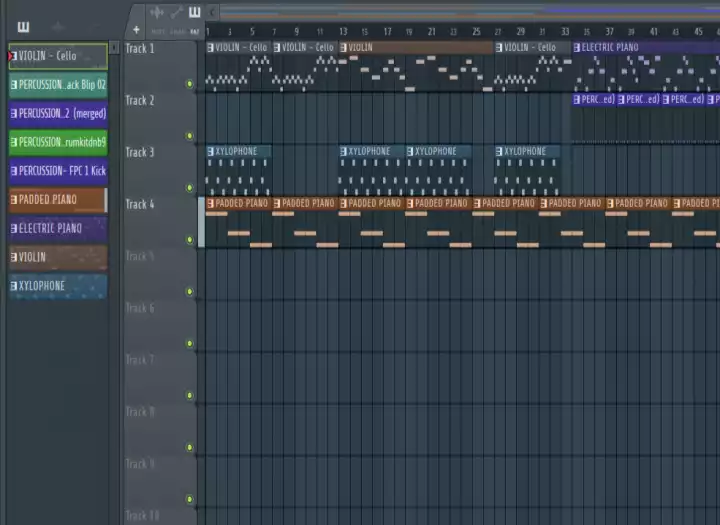The height and width of the screenshot is (525, 720).
Task: Open the clip menu of the XYLOPHONE clip at bar 27
Action: [x=499, y=151]
